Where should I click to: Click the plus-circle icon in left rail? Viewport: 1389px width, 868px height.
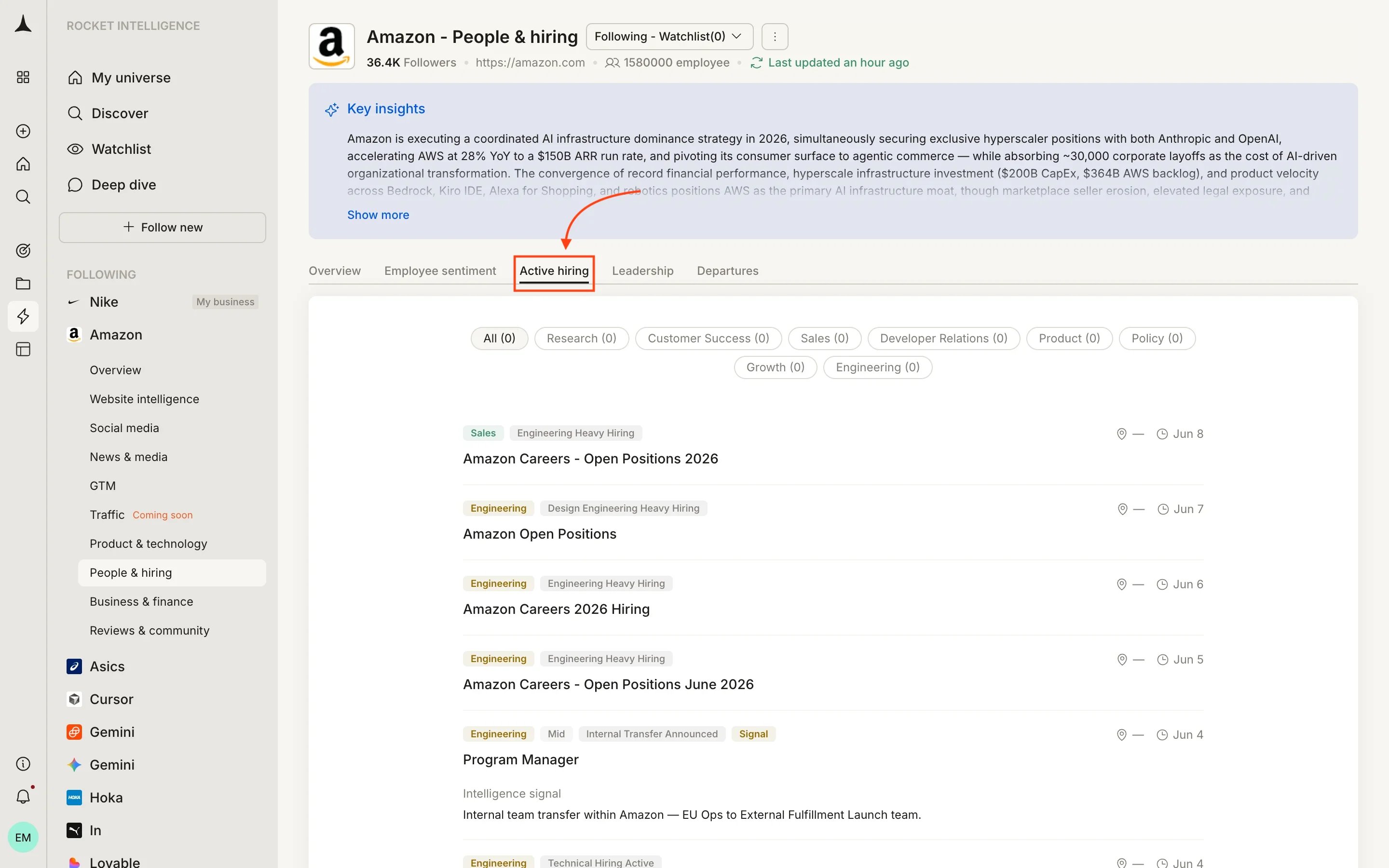23,132
